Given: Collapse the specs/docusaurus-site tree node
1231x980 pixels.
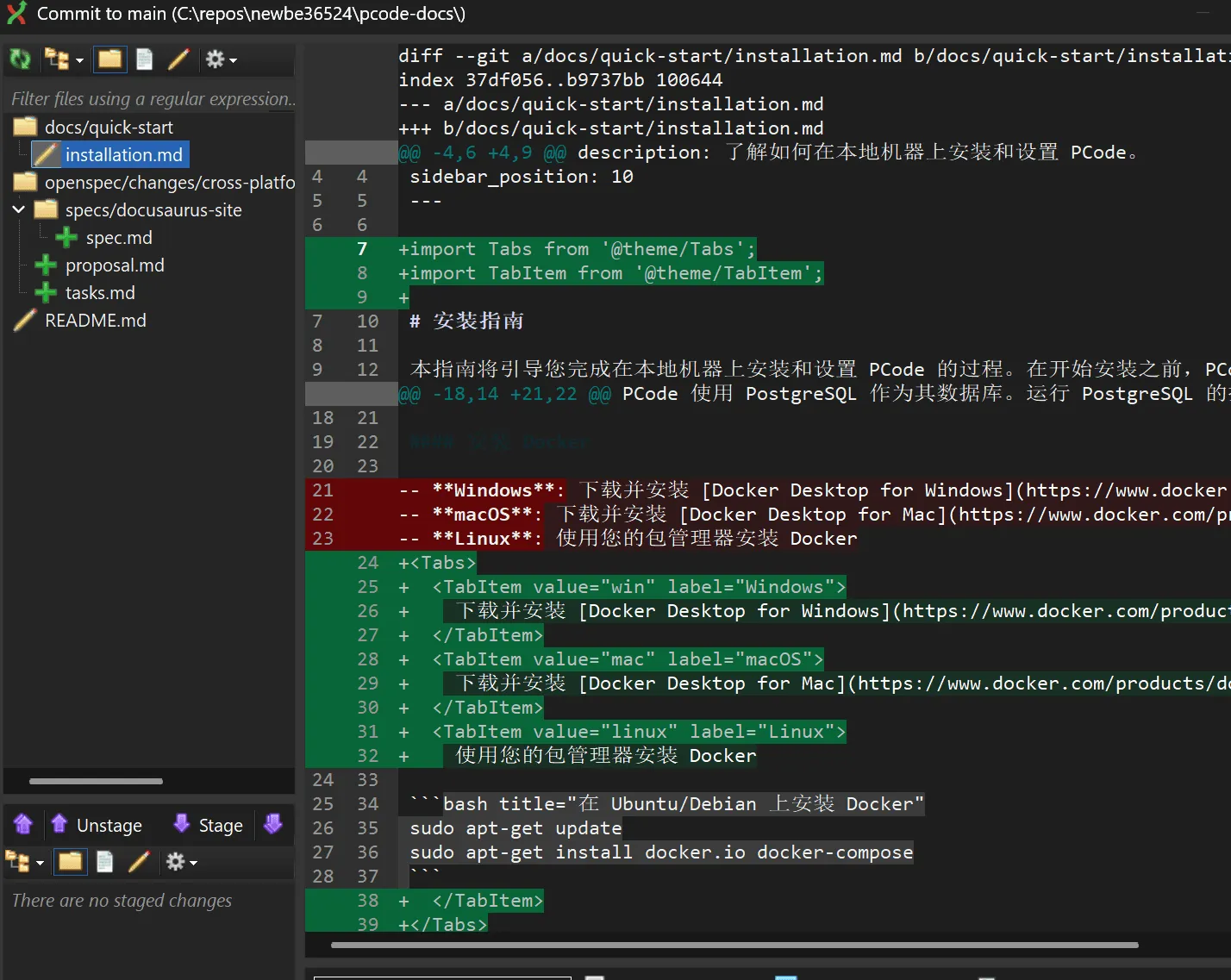Looking at the screenshot, I should [18, 209].
